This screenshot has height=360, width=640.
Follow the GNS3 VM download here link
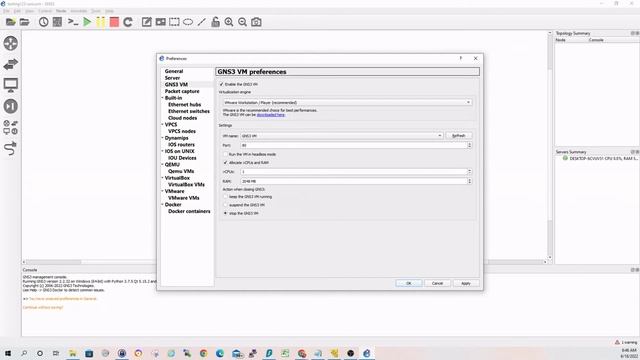(x=271, y=115)
